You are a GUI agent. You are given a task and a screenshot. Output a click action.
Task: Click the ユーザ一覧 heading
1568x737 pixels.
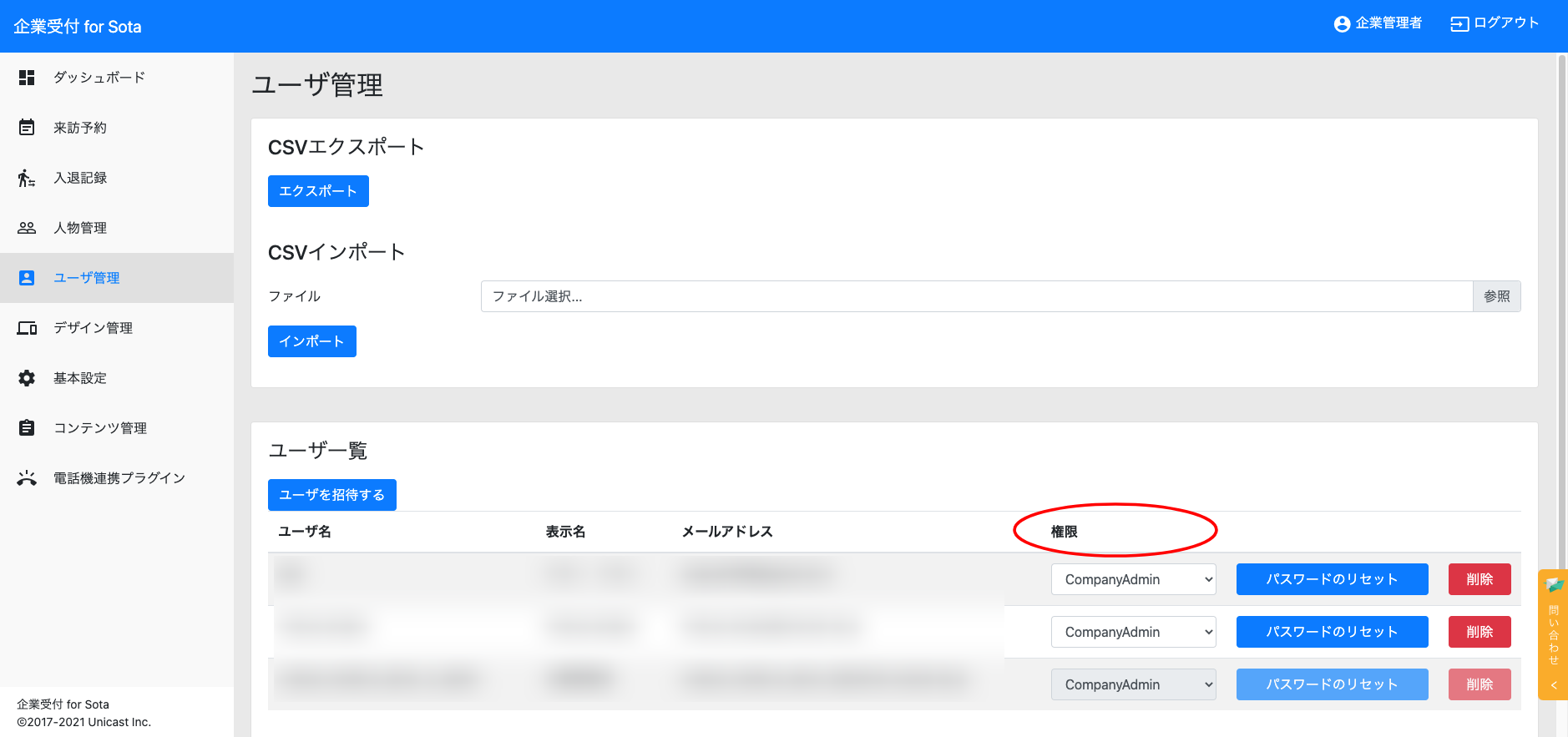coord(318,451)
